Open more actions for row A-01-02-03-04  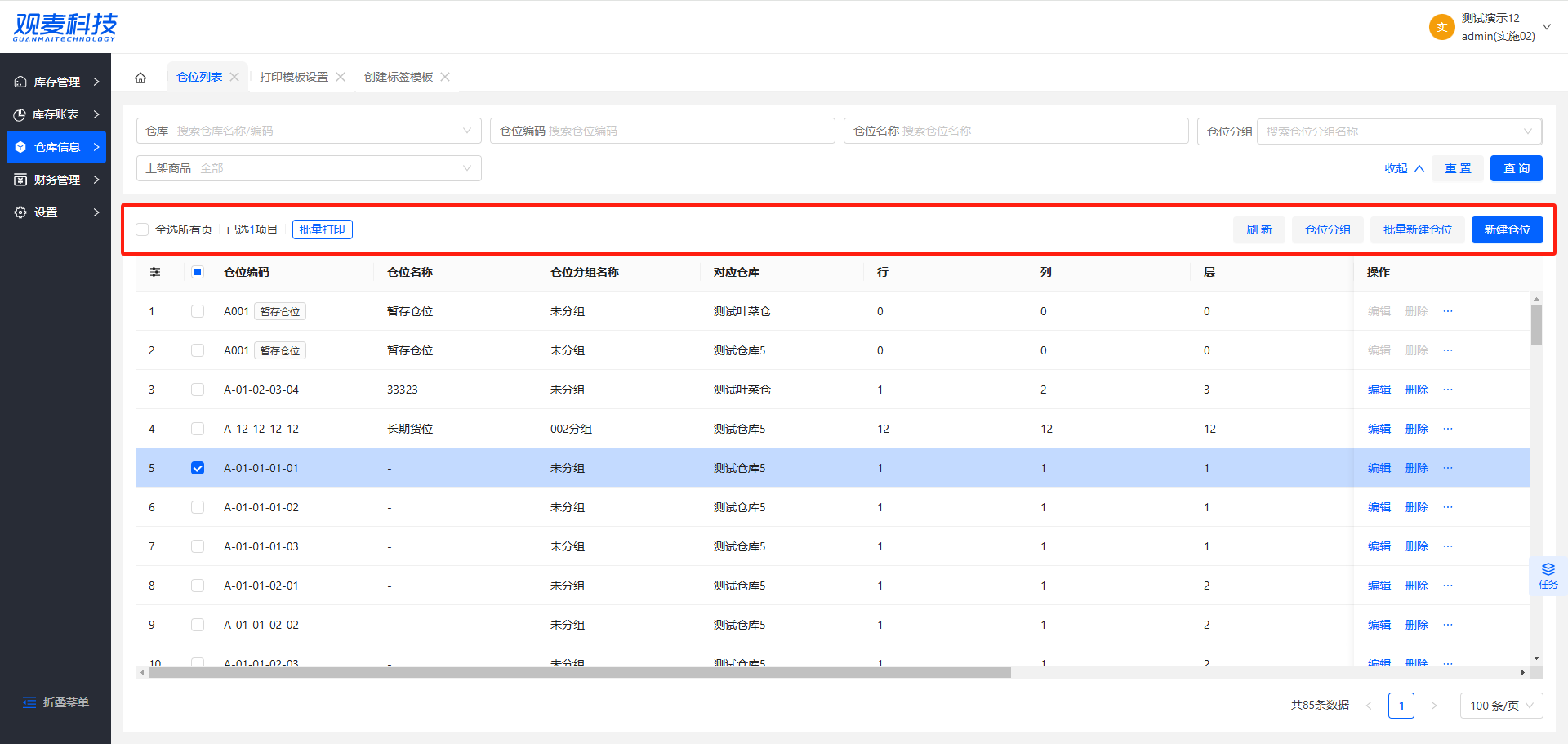click(1448, 390)
